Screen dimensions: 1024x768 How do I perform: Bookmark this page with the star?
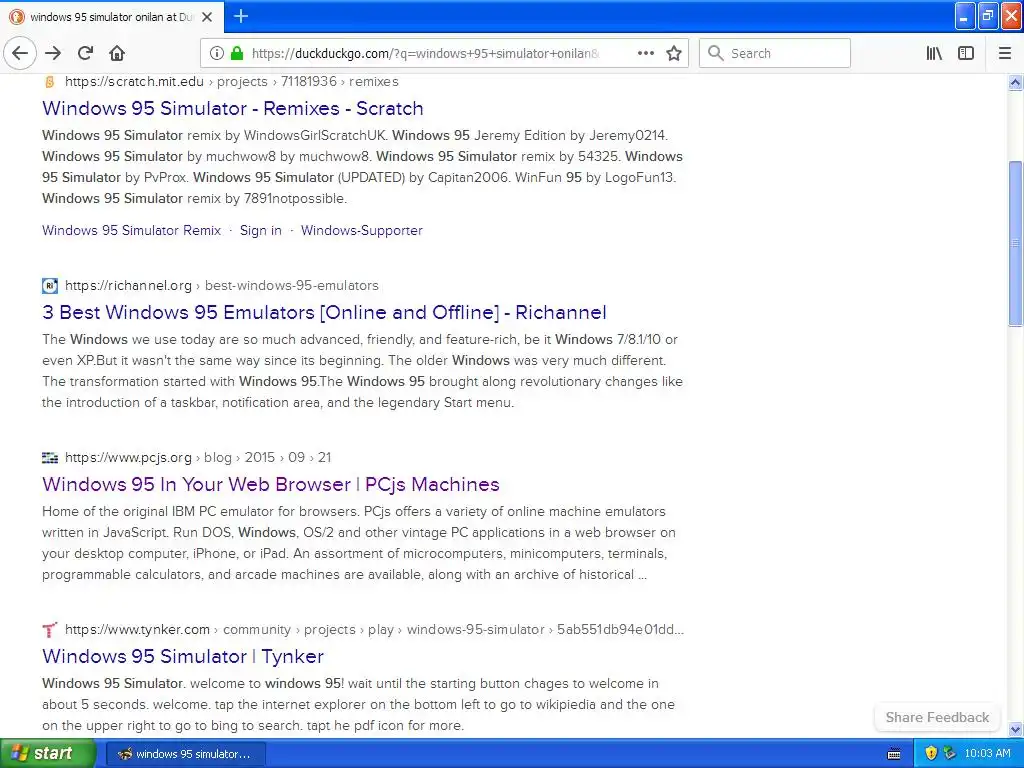tap(674, 54)
